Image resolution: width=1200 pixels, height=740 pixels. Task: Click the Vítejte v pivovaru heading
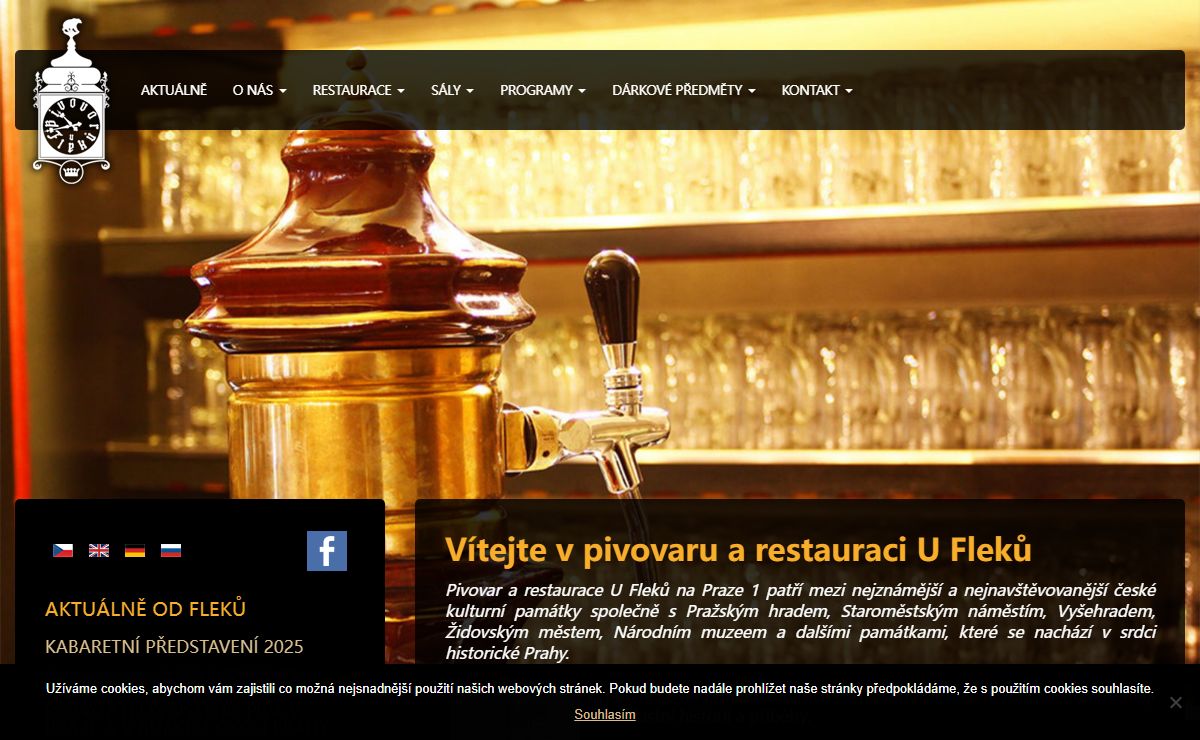tap(739, 550)
